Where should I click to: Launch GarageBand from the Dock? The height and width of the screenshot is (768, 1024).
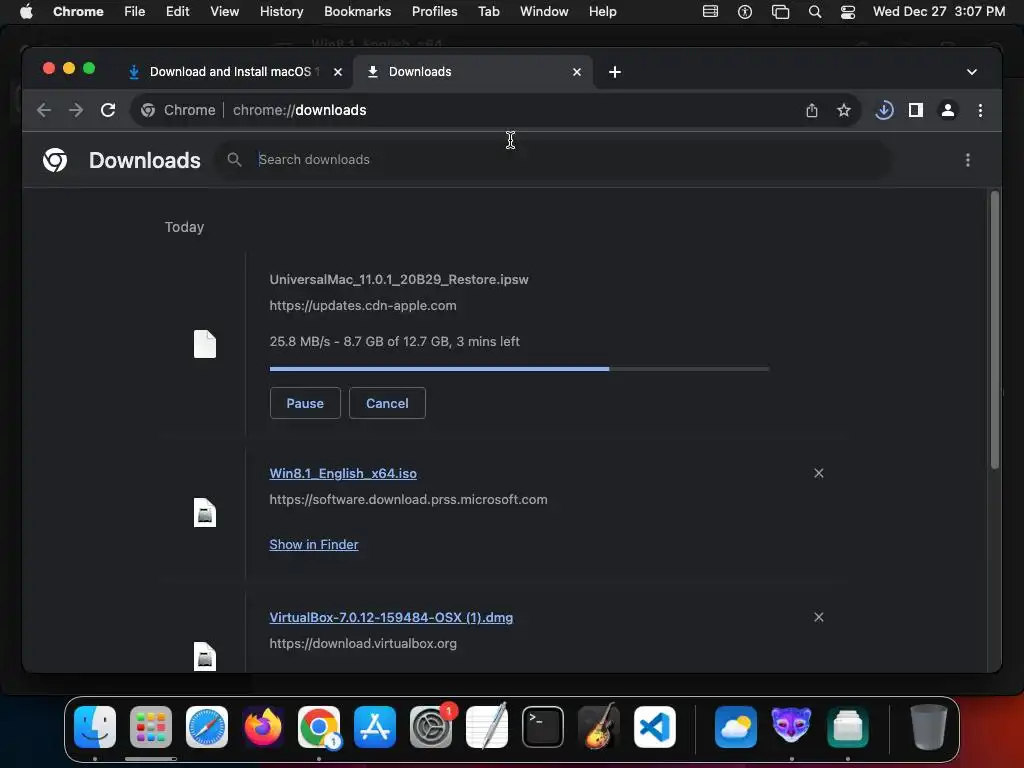pos(599,727)
